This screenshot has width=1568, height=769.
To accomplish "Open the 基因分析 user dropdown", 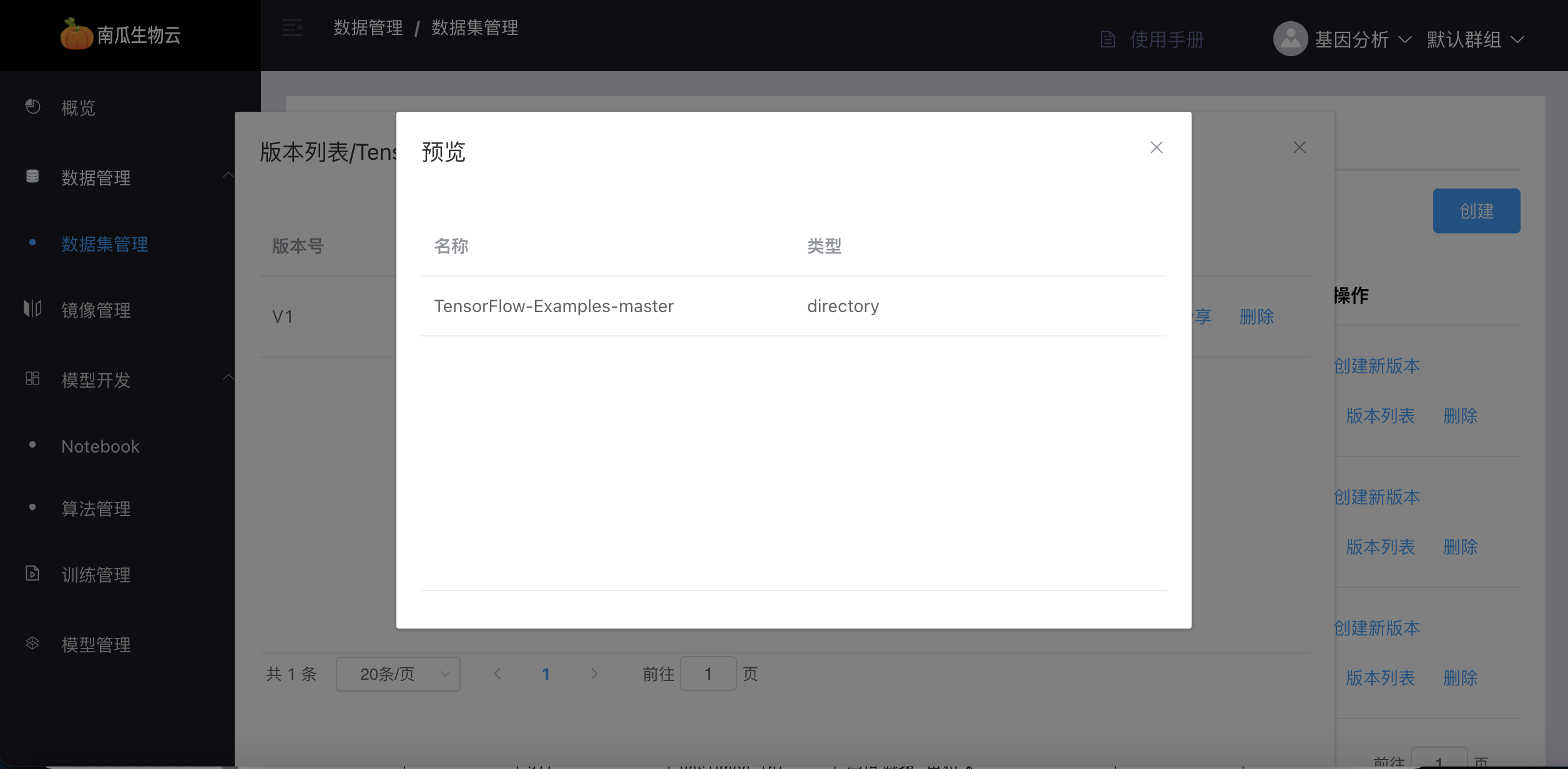I will [1363, 40].
